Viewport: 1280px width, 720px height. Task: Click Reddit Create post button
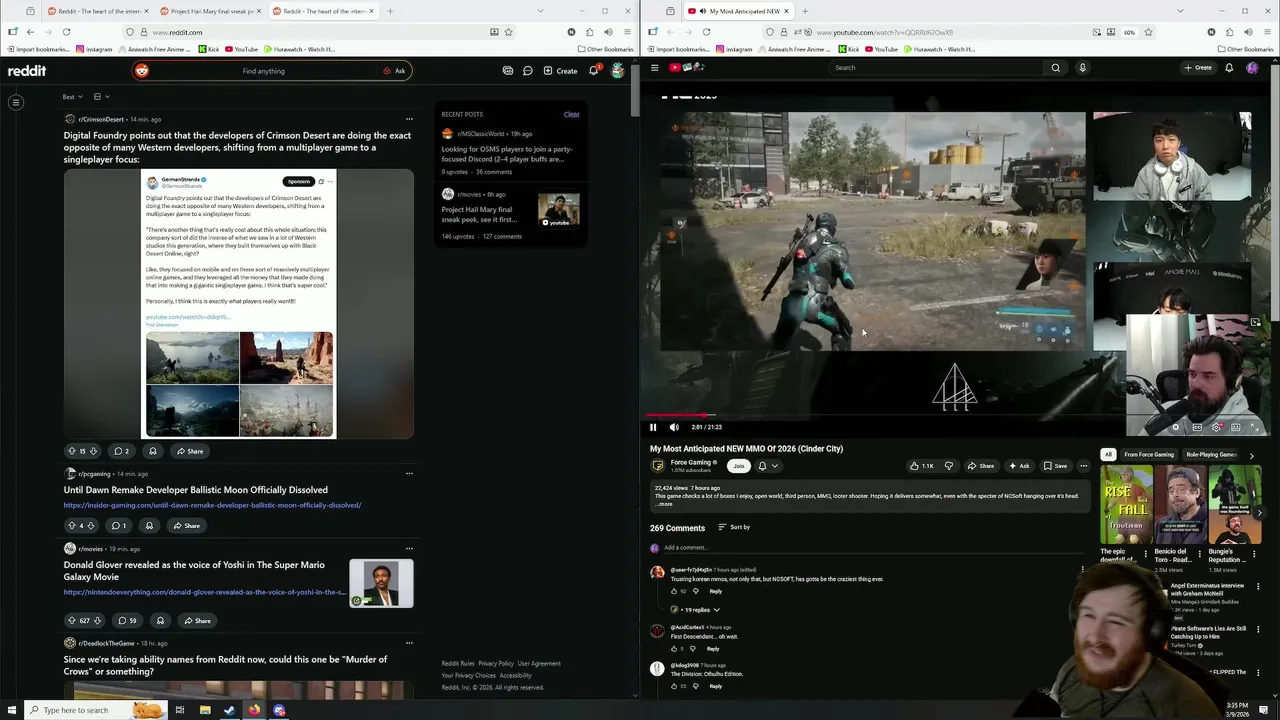560,71
